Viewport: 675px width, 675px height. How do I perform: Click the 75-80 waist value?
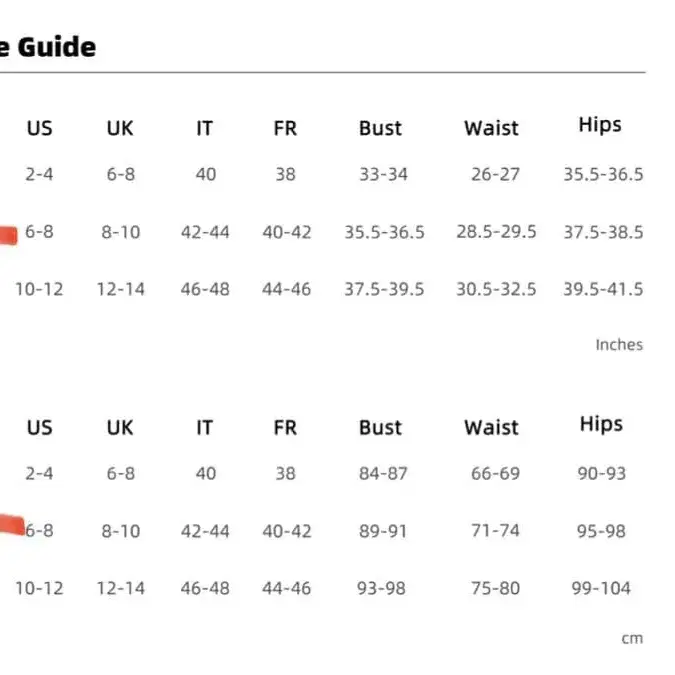495,588
